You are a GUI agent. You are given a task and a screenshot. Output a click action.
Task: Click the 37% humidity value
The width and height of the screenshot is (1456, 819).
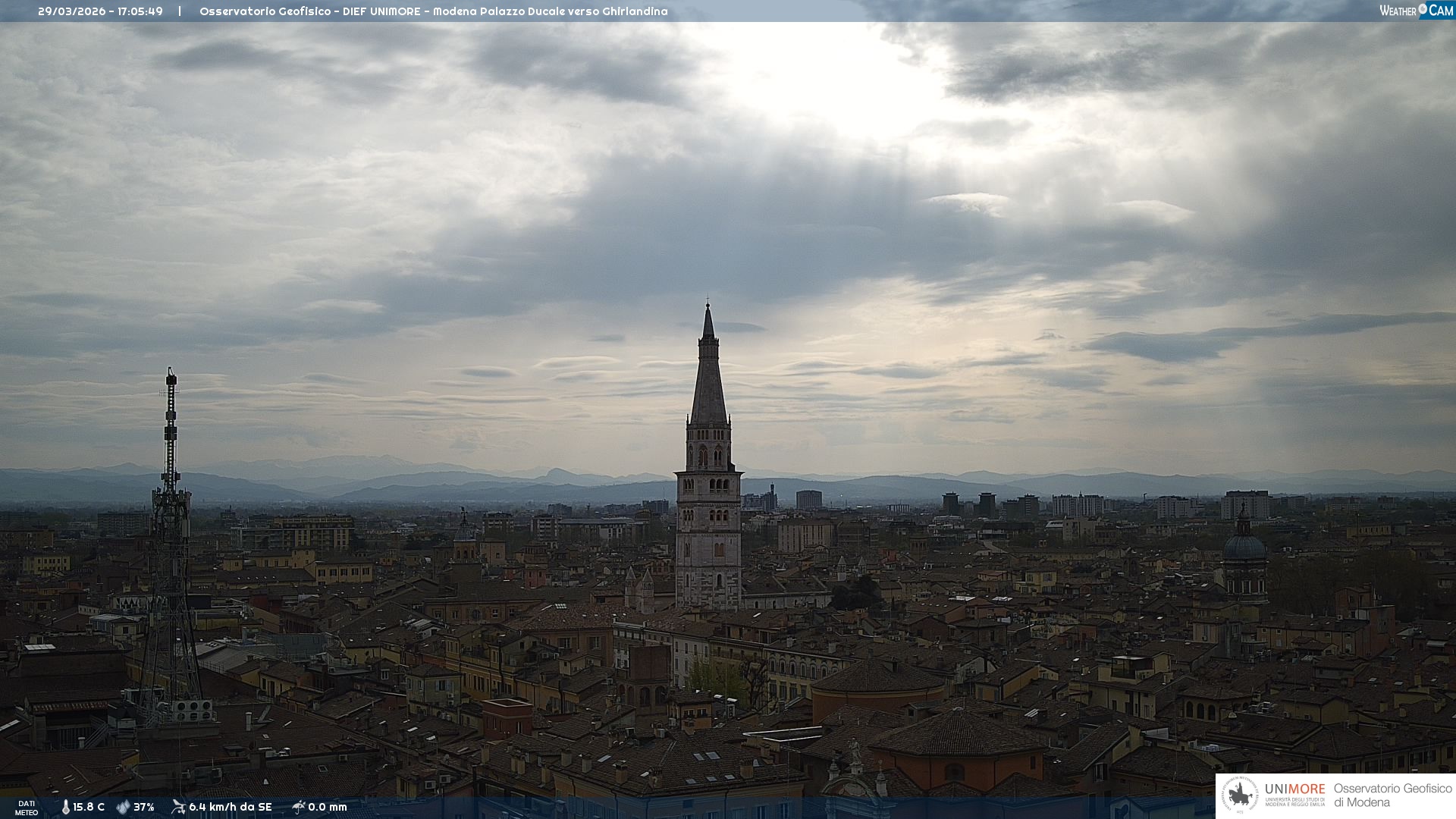(144, 807)
